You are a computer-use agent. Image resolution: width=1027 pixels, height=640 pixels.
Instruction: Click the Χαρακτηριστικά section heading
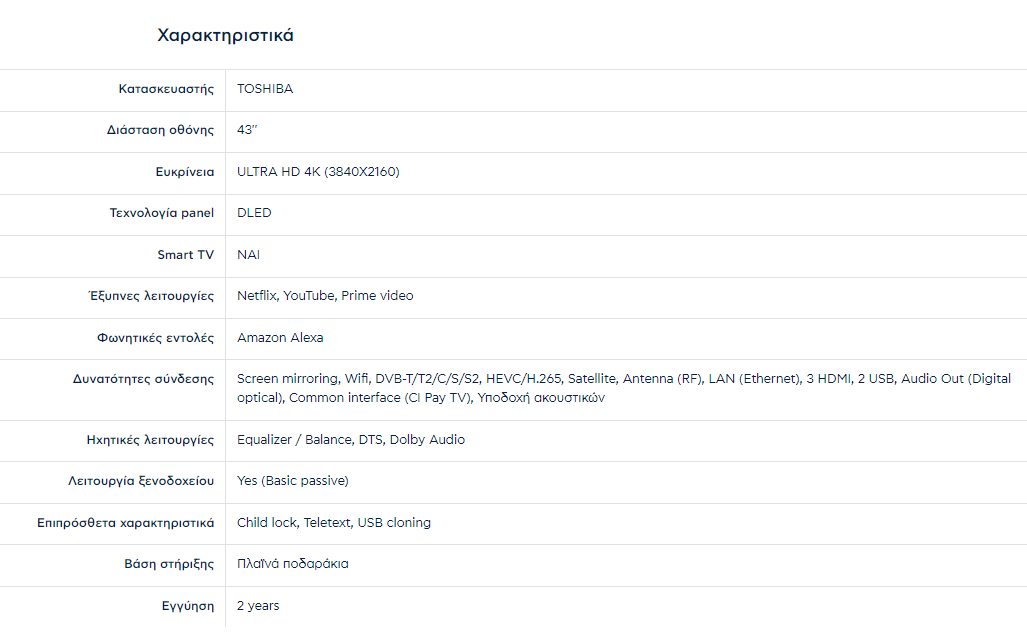225,36
